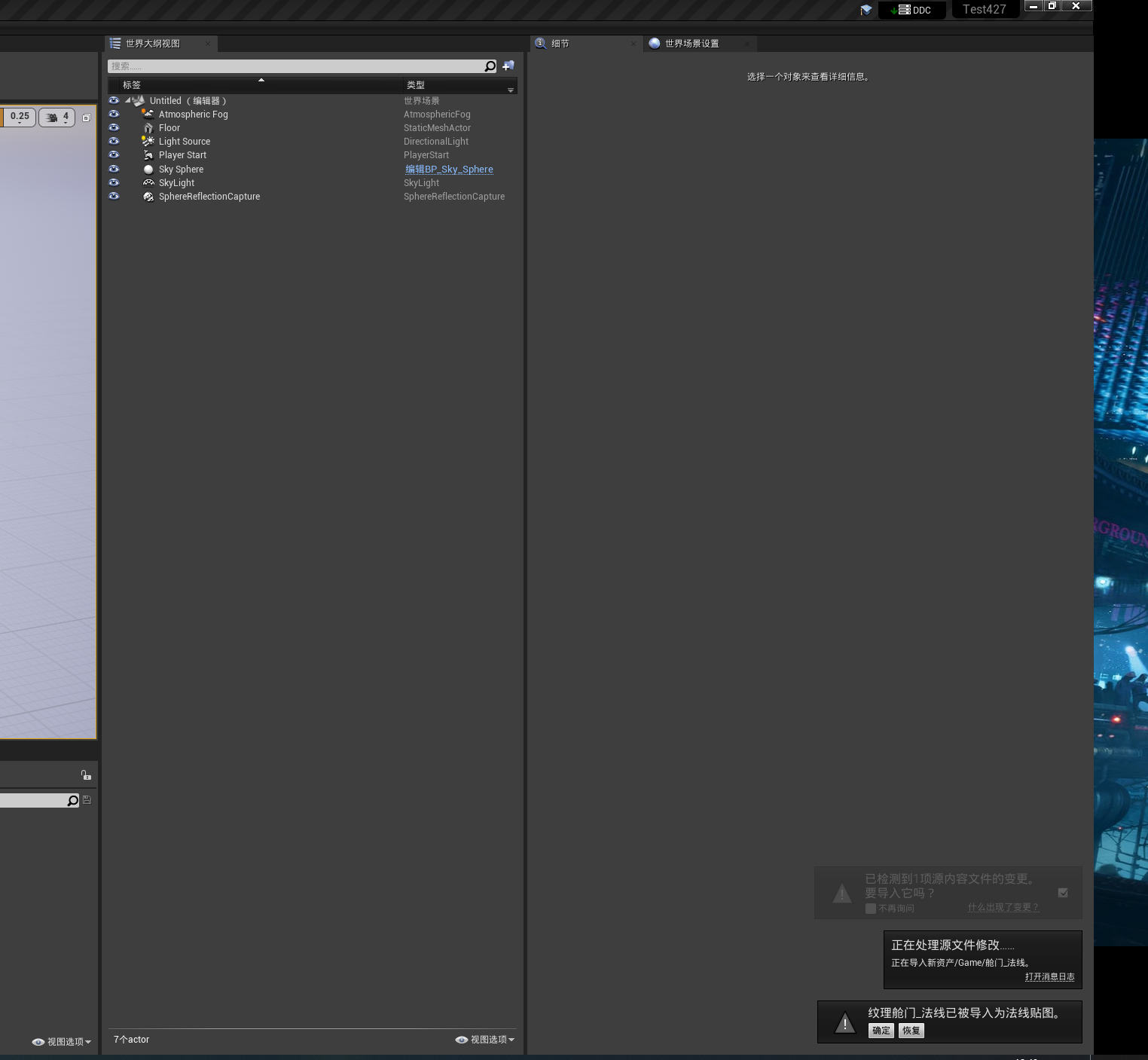Select the Player Start row
The width and height of the screenshot is (1148, 1060).
(x=313, y=155)
